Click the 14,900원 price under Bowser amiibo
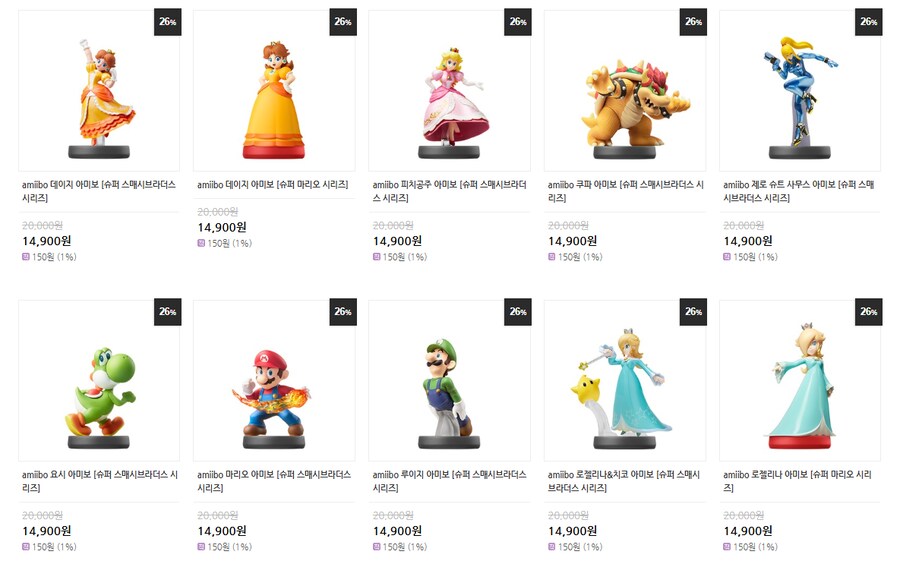The image size is (900, 564). pos(573,241)
